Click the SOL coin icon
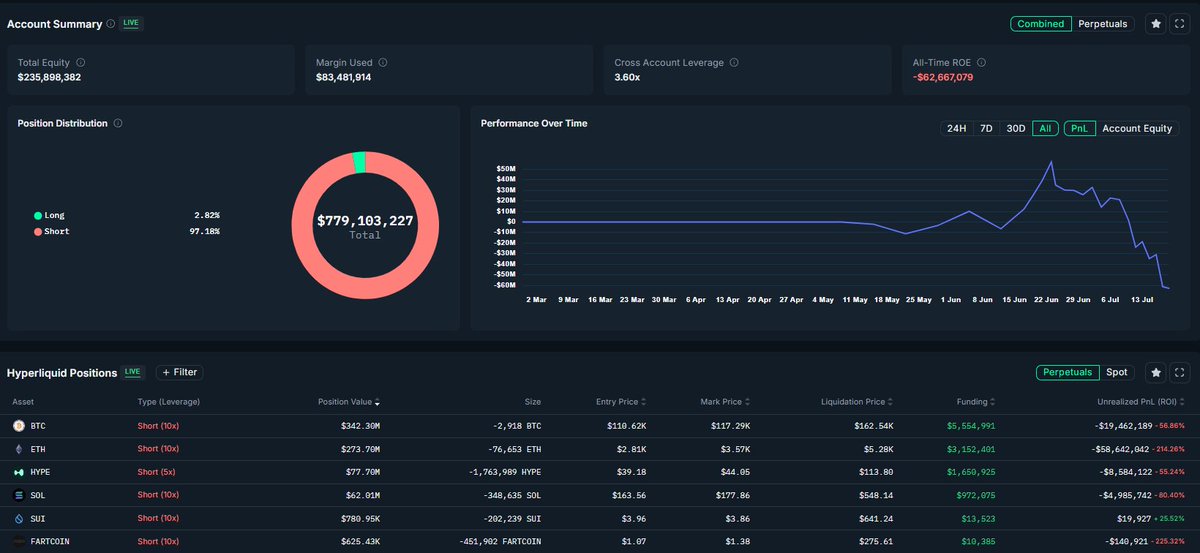 click(x=18, y=495)
